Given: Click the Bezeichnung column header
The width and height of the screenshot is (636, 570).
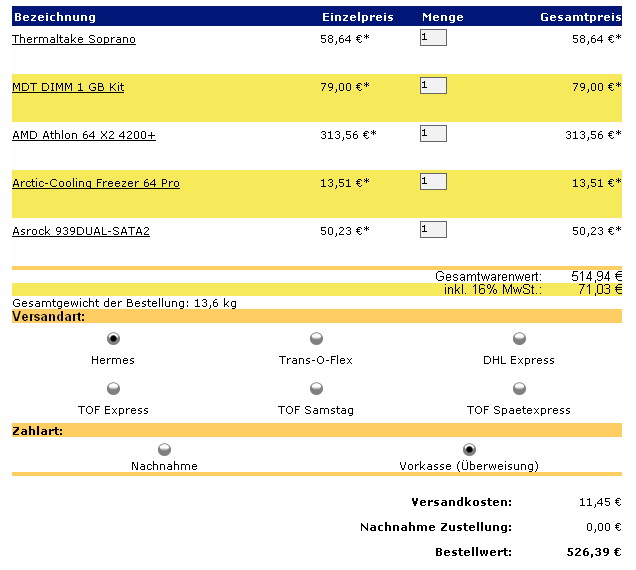Looking at the screenshot, I should click(55, 17).
